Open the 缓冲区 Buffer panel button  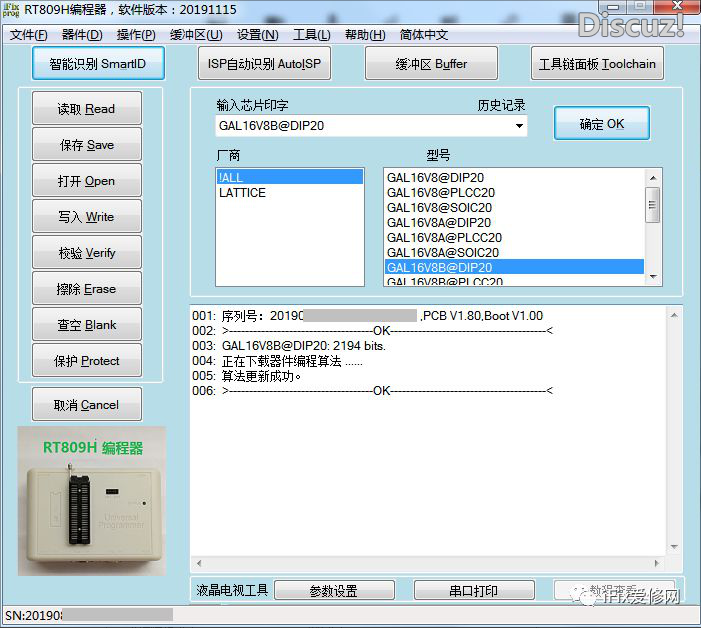click(x=431, y=63)
